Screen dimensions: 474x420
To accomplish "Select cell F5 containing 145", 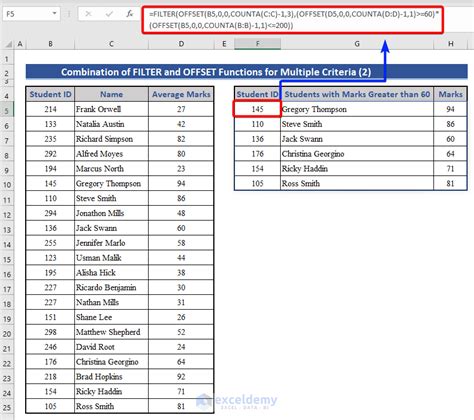I will click(x=257, y=109).
